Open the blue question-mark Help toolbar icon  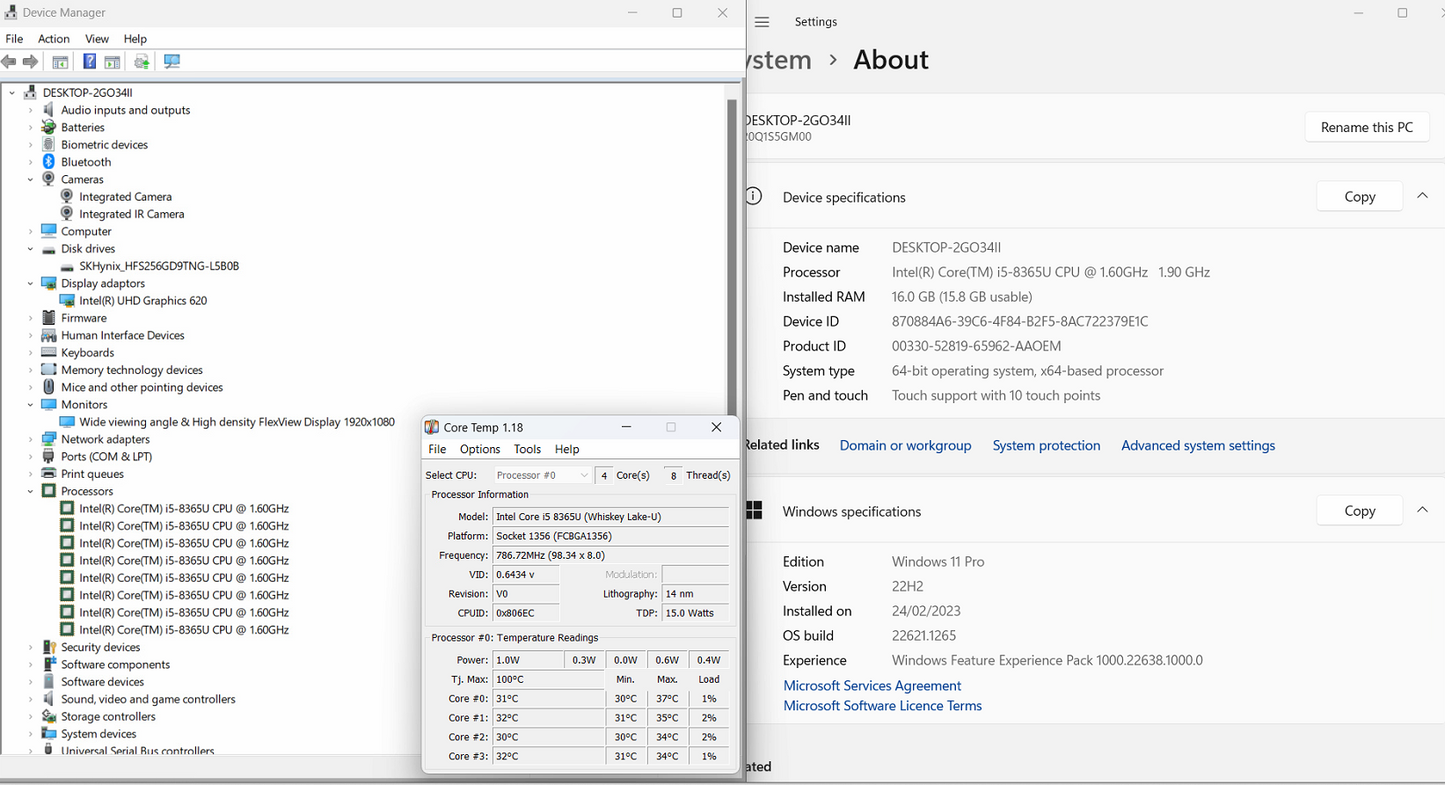click(89, 62)
